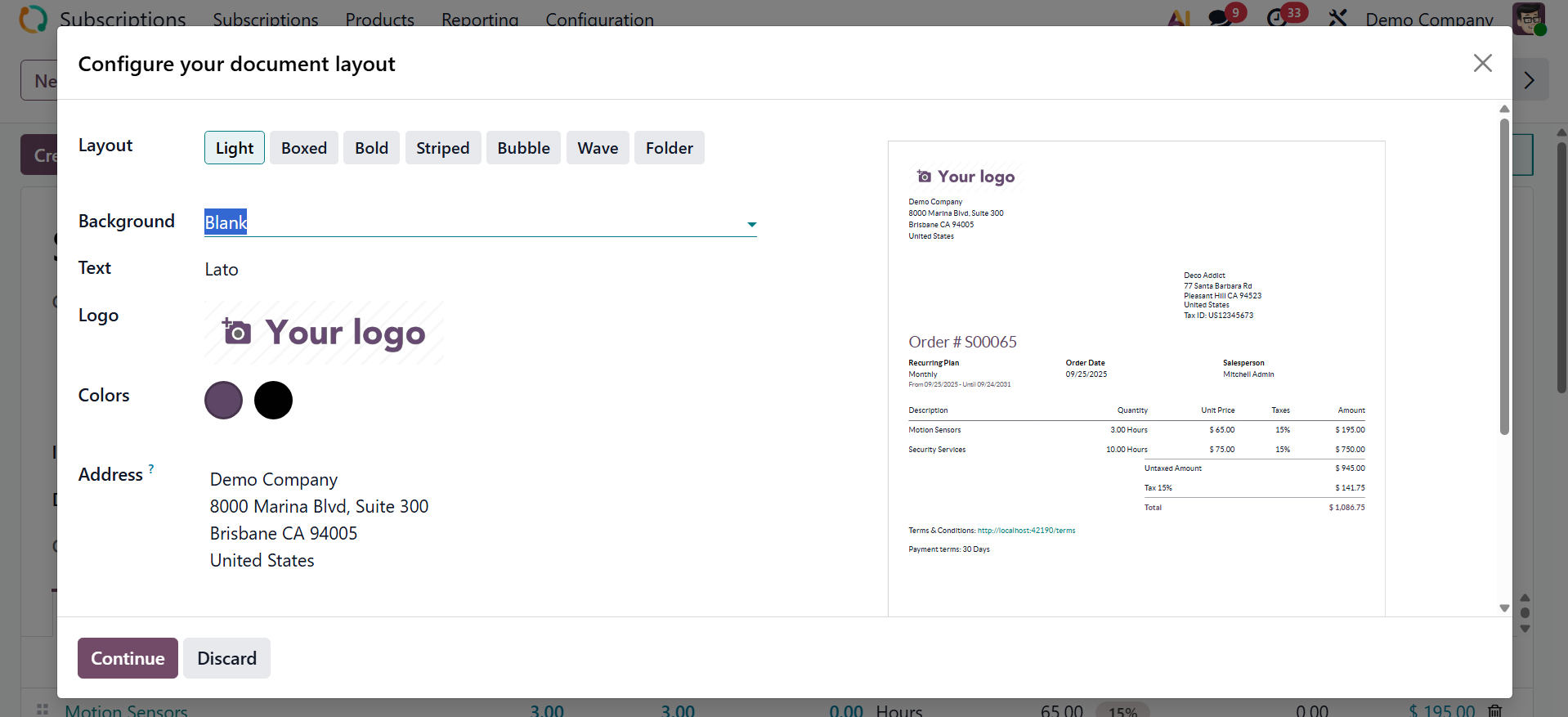Screen dimensions: 1568x717
Task: Click the Continue button
Action: [128, 658]
